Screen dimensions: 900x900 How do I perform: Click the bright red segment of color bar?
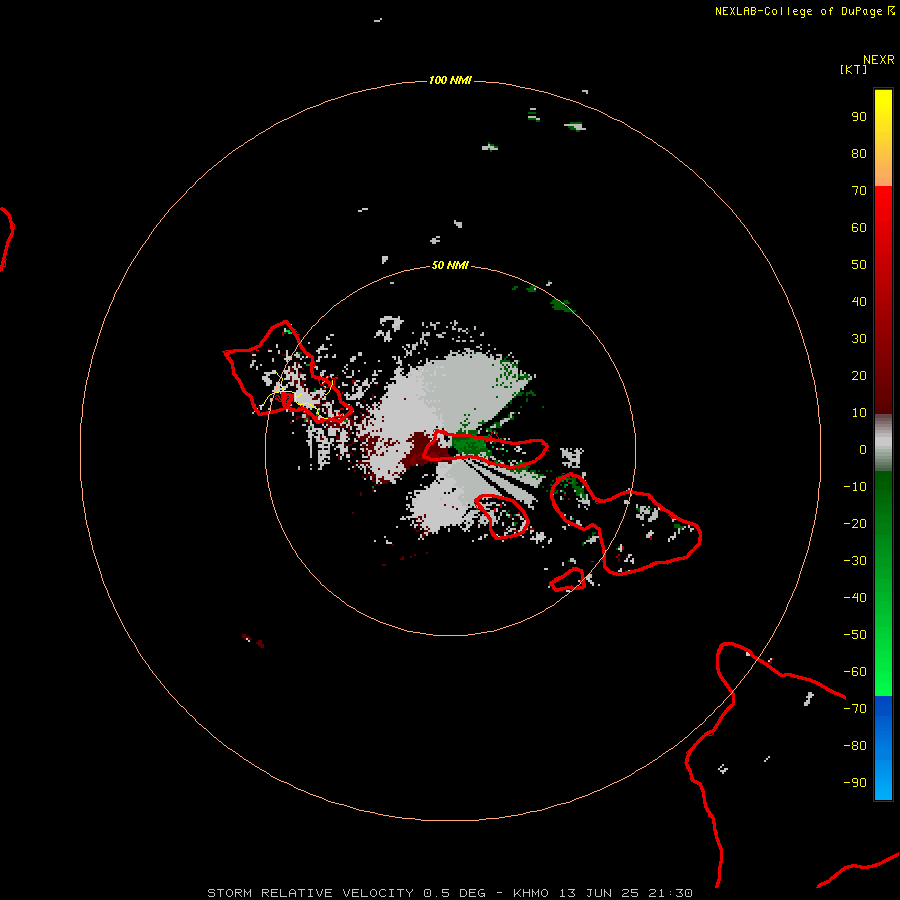coord(883,298)
